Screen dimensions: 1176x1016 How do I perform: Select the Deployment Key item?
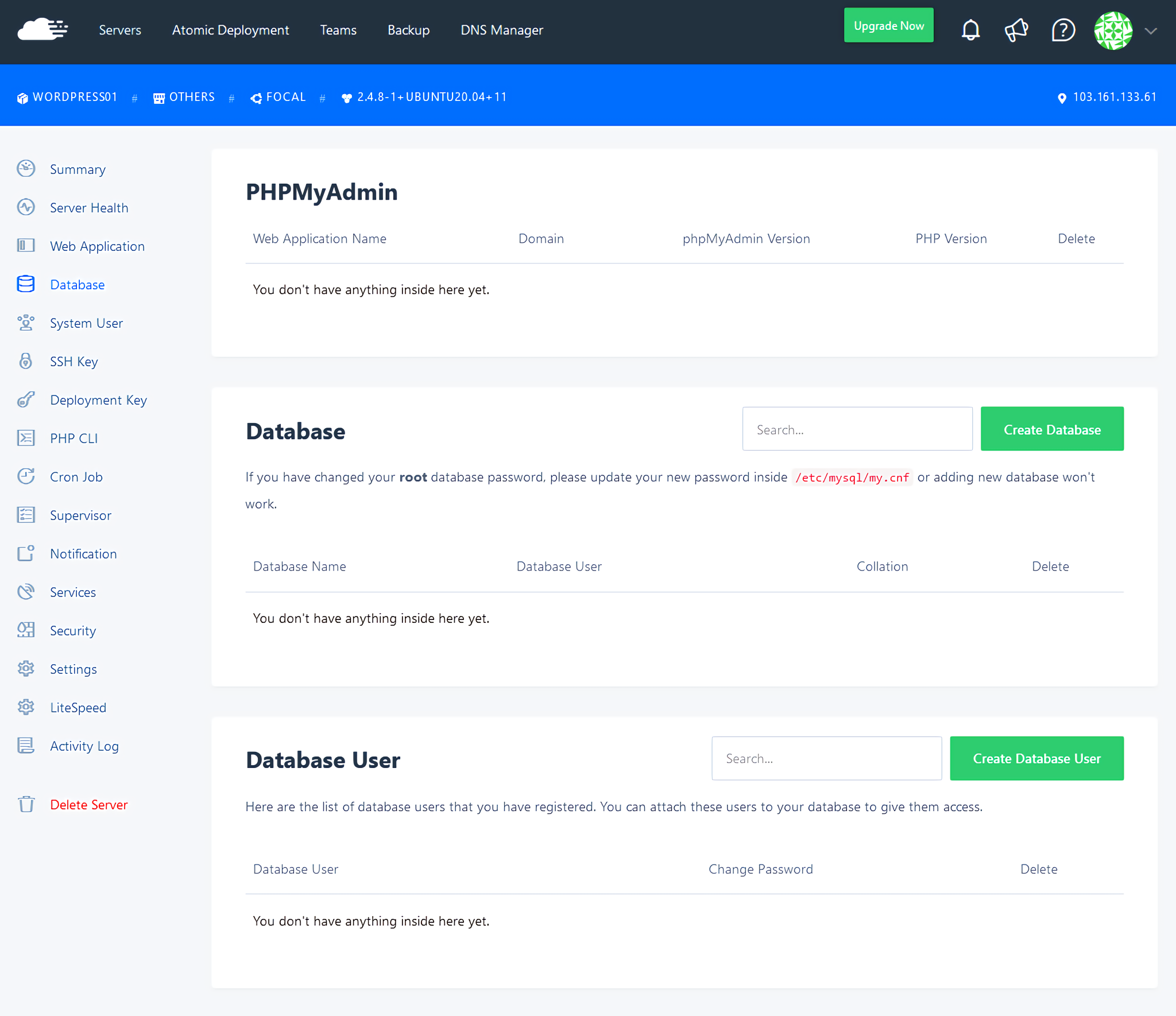tap(98, 400)
